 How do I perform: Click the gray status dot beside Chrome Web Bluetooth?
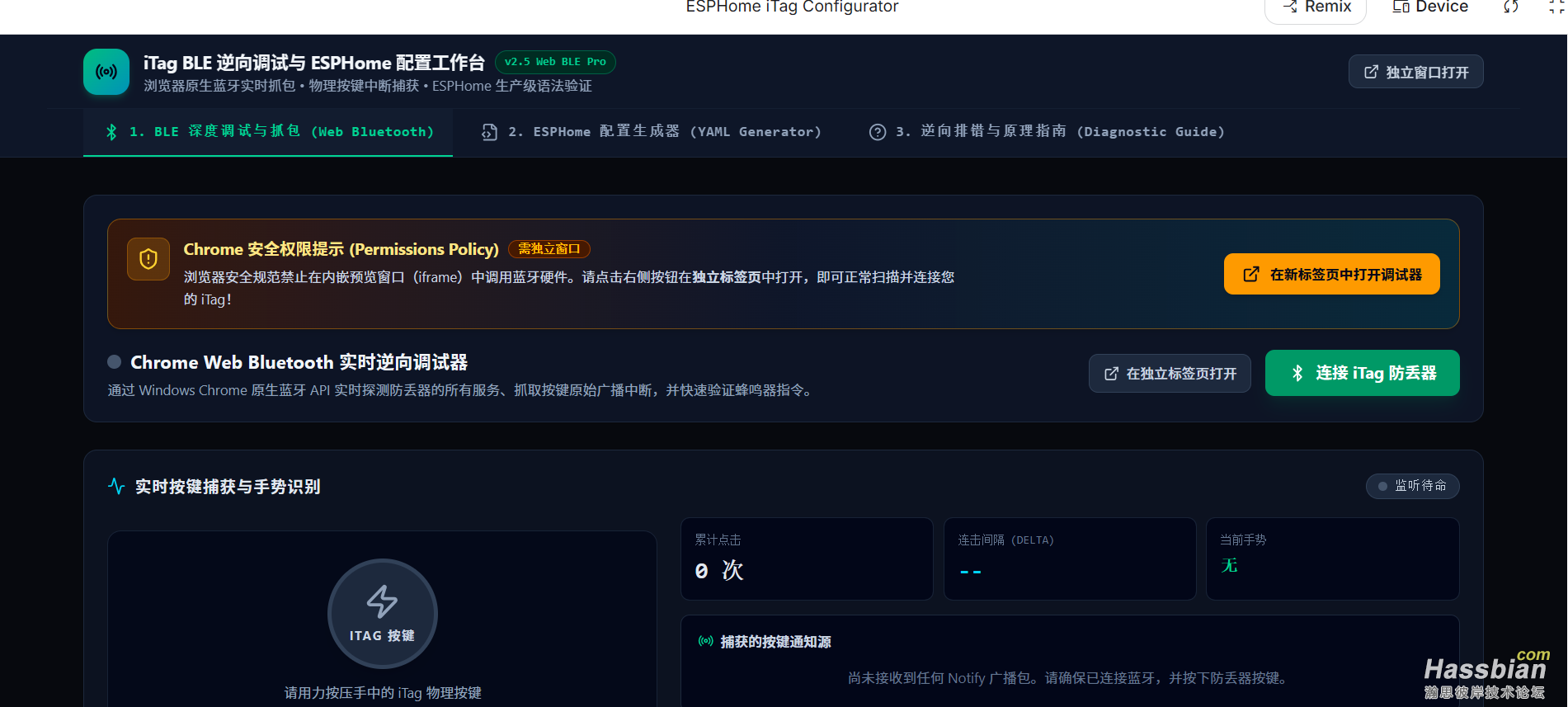[x=115, y=361]
